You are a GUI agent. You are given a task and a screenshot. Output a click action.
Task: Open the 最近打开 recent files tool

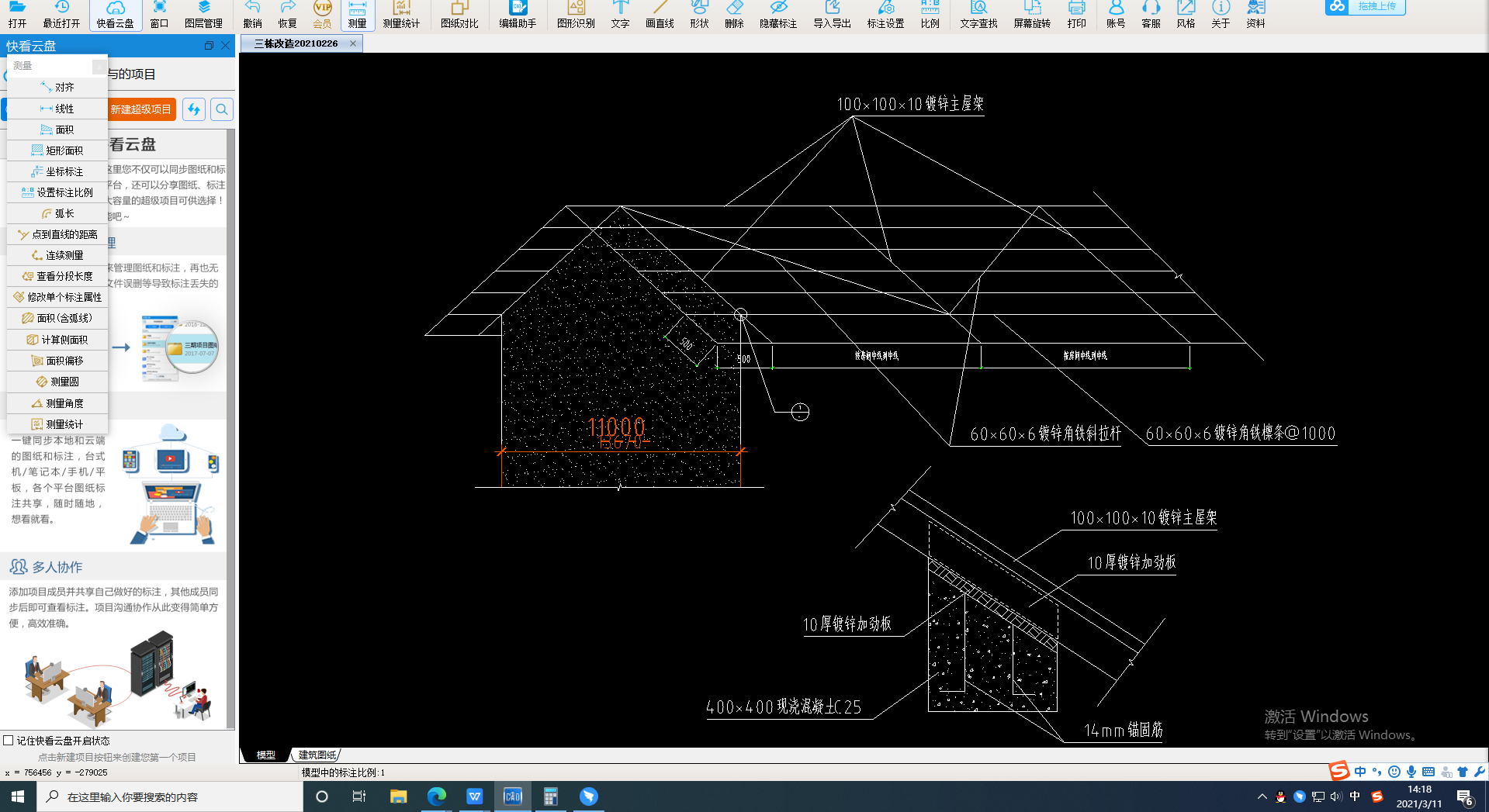pyautogui.click(x=61, y=15)
